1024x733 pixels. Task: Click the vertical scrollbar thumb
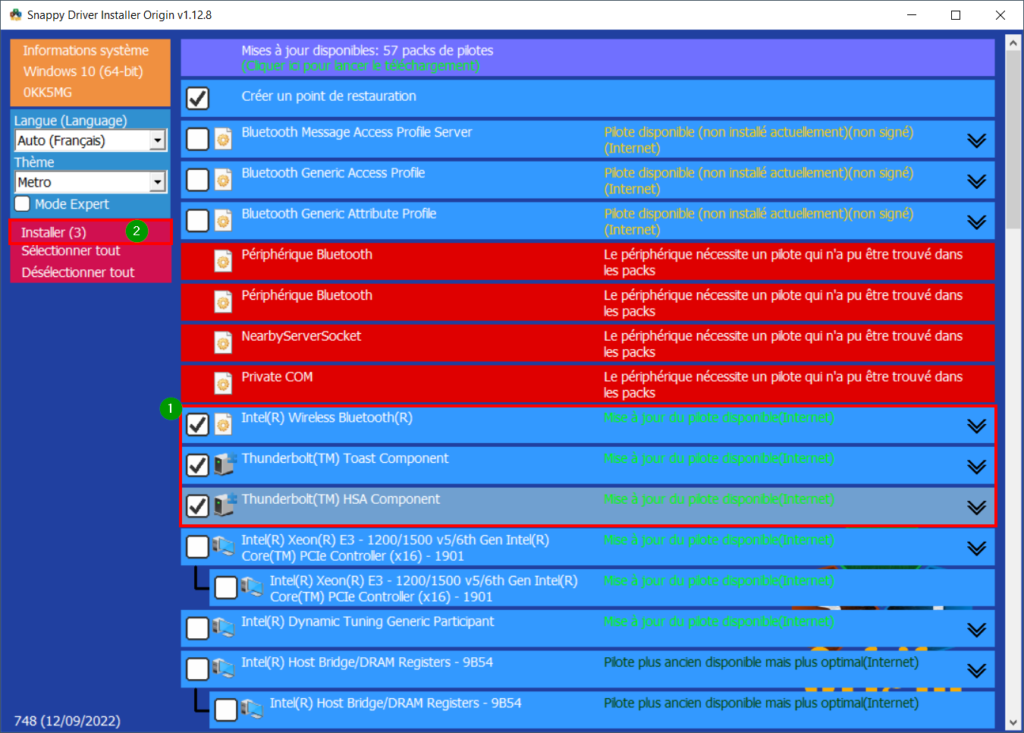(x=1013, y=140)
